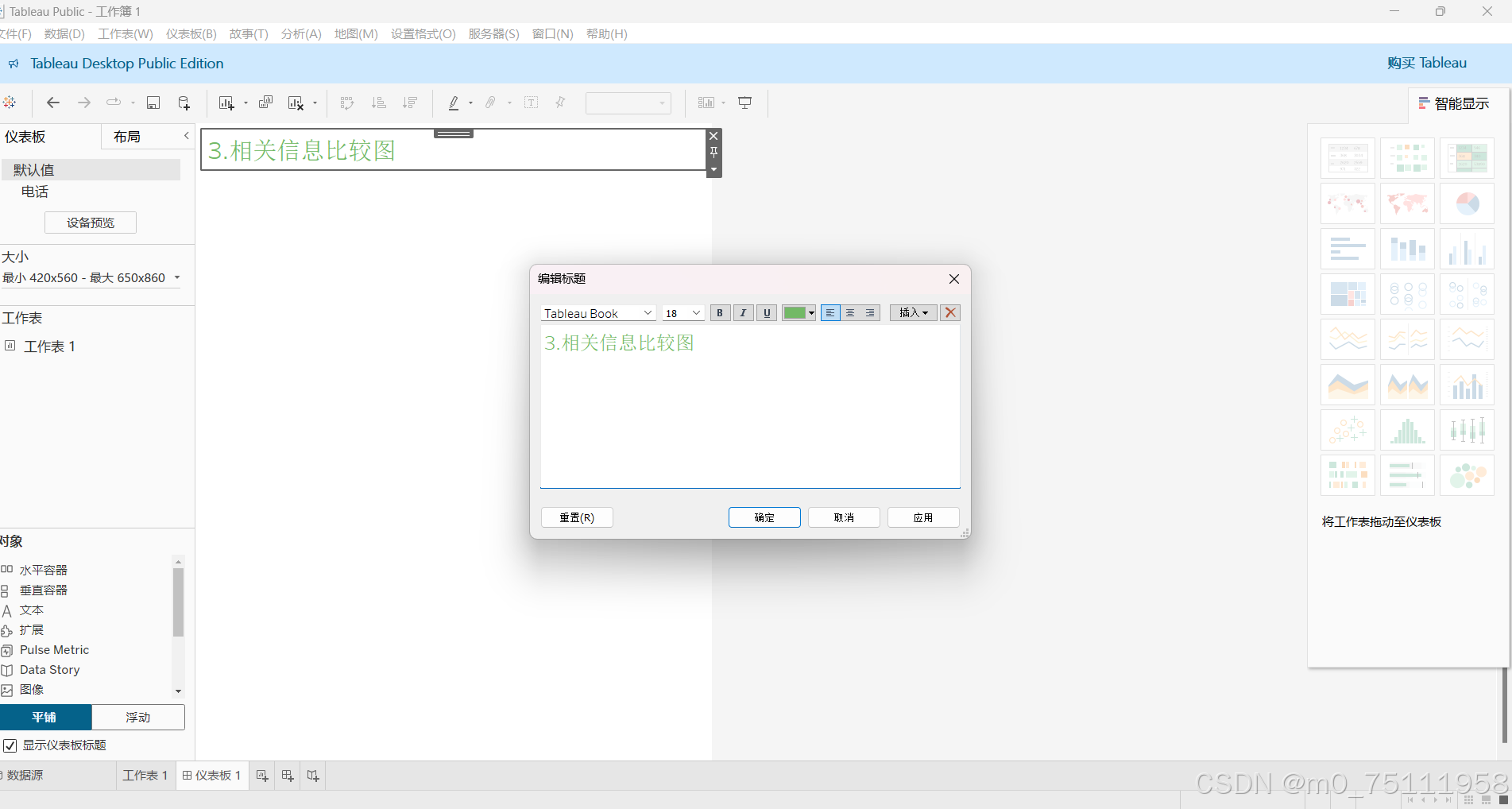This screenshot has width=1512, height=809.
Task: Pin the title object with pin icon
Action: 713,153
